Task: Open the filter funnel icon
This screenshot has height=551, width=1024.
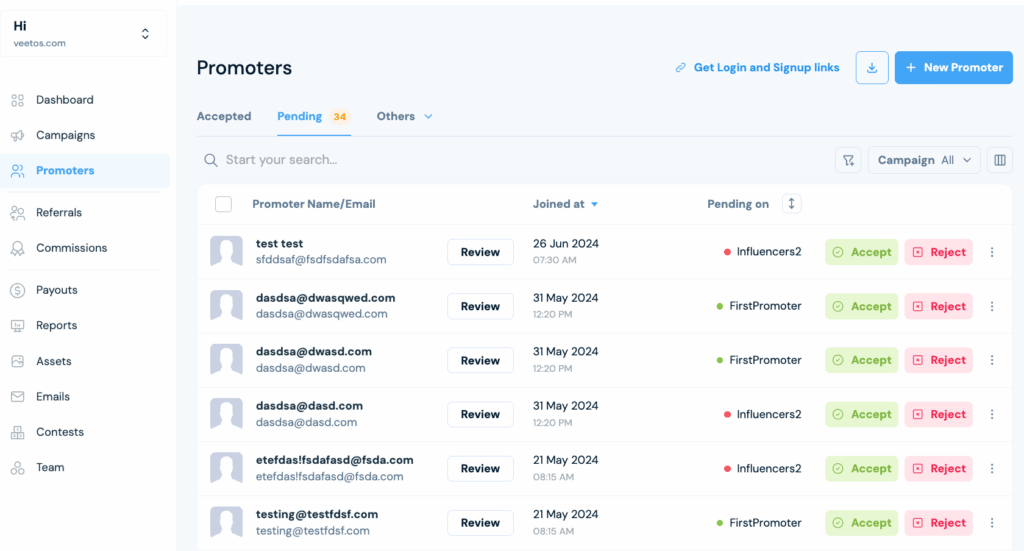Action: pyautogui.click(x=848, y=160)
